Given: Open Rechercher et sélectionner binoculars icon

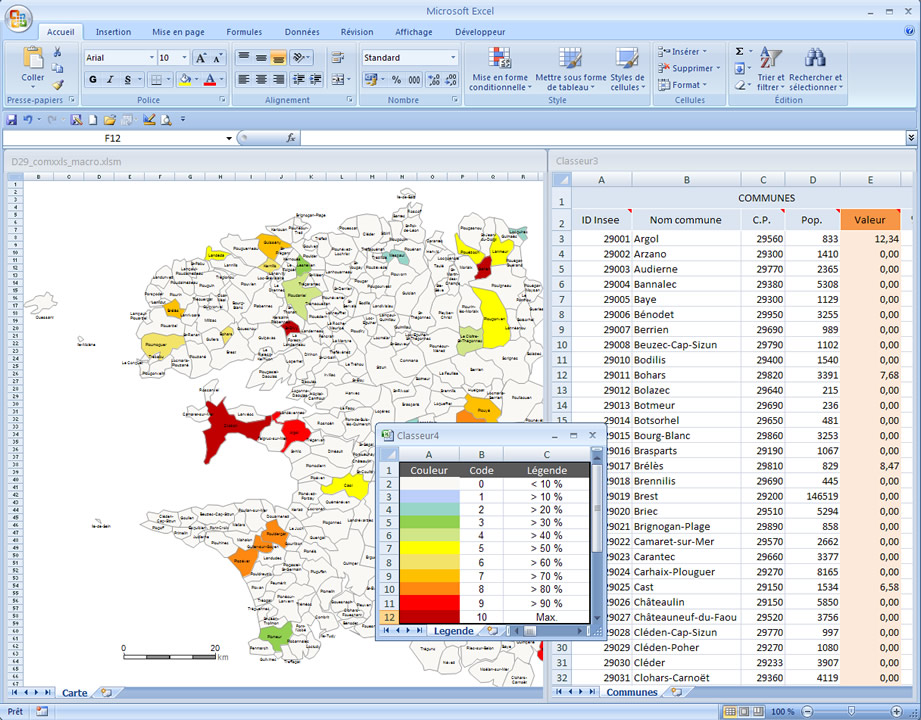Looking at the screenshot, I should (x=815, y=58).
